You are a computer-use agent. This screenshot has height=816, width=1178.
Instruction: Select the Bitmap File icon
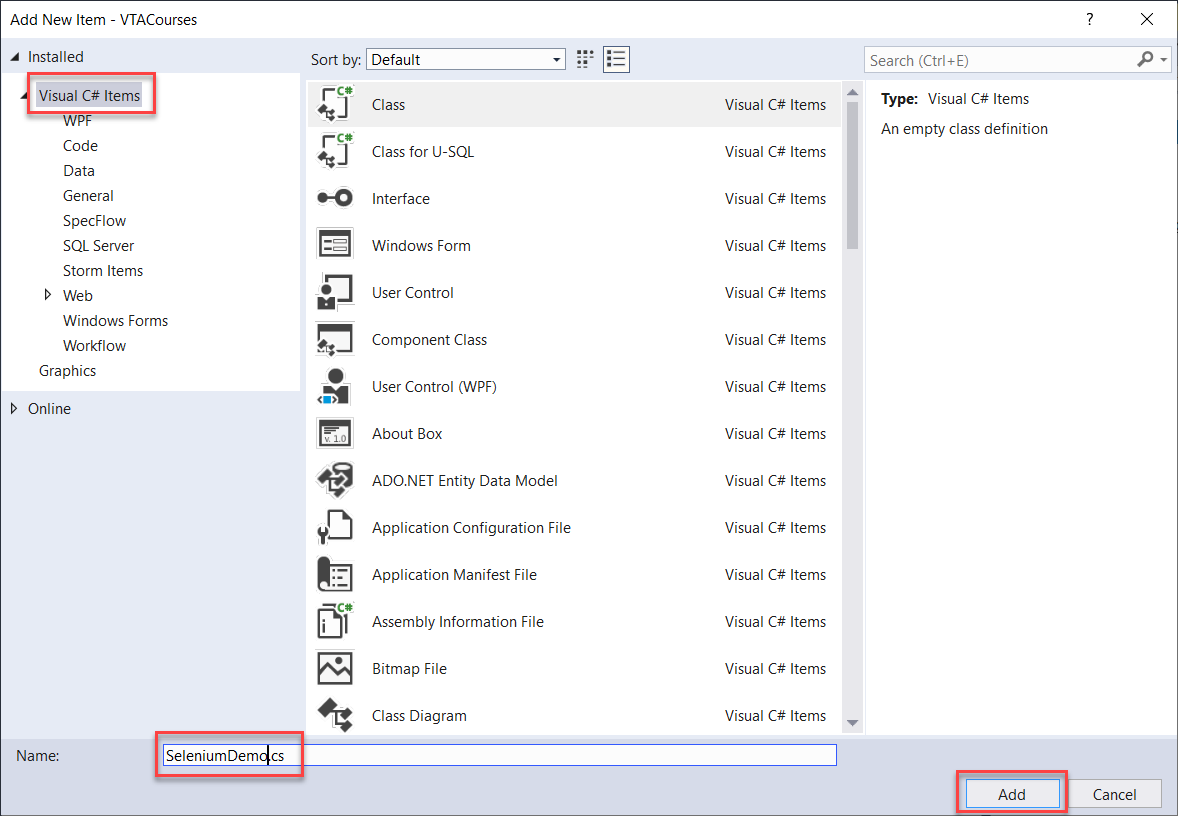coord(335,669)
